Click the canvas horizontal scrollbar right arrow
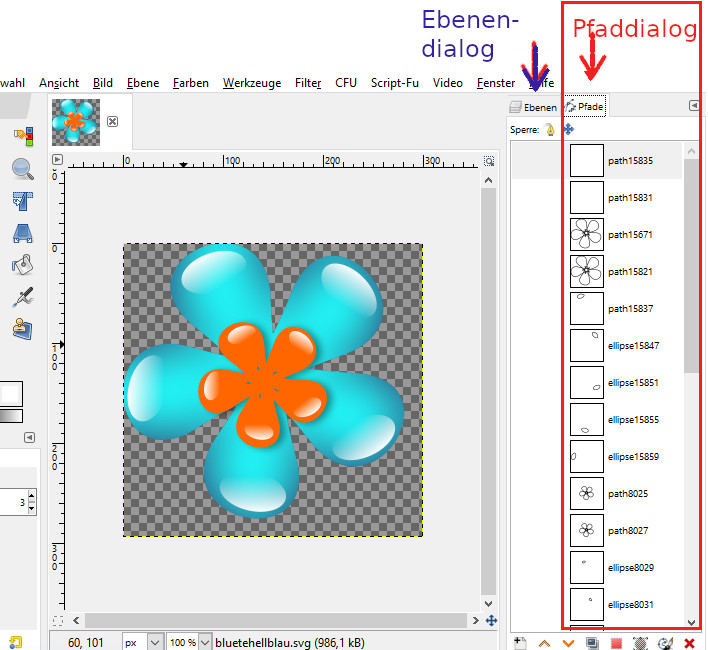708x650 pixels. pos(475,621)
